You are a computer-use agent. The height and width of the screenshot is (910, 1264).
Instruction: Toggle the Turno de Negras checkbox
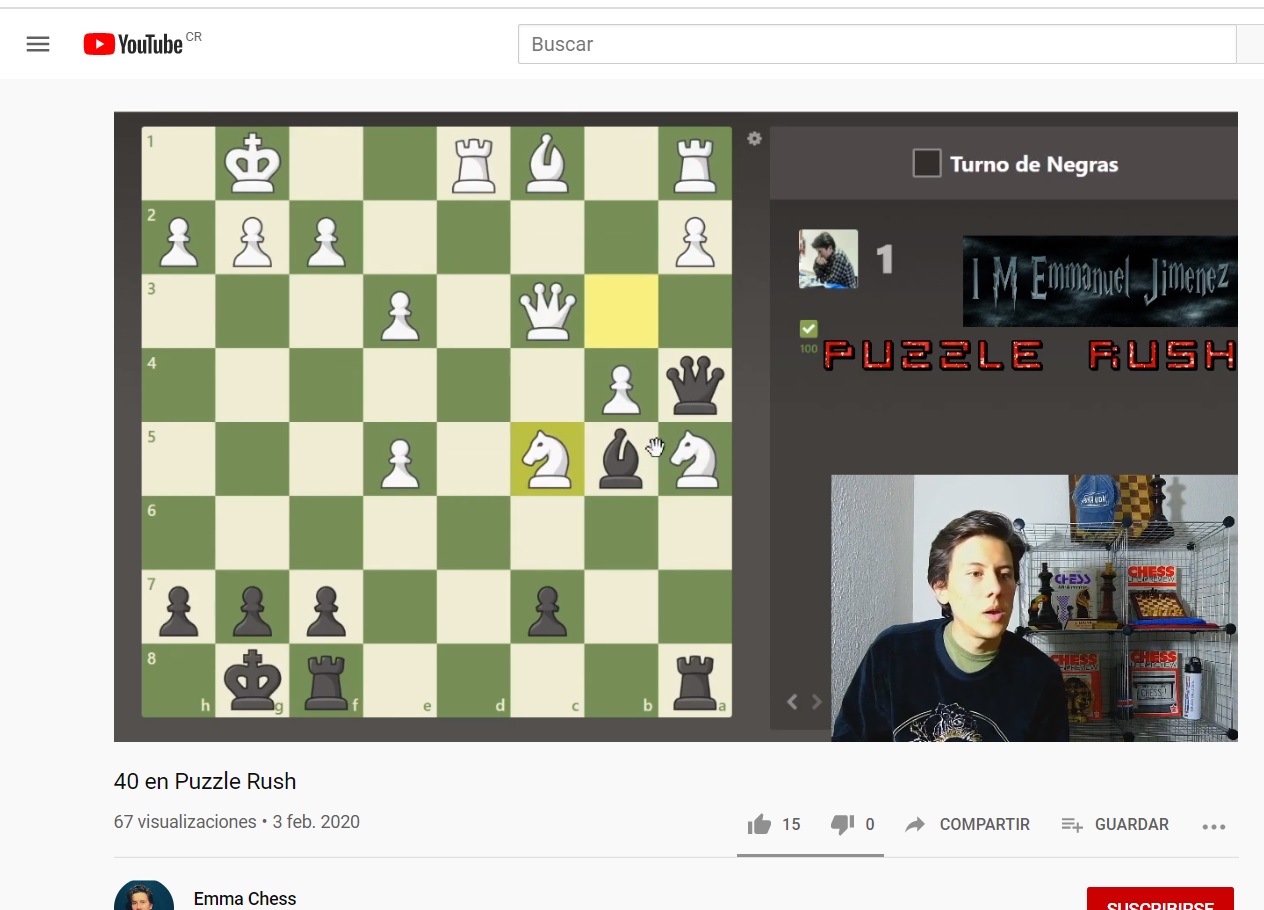point(927,163)
